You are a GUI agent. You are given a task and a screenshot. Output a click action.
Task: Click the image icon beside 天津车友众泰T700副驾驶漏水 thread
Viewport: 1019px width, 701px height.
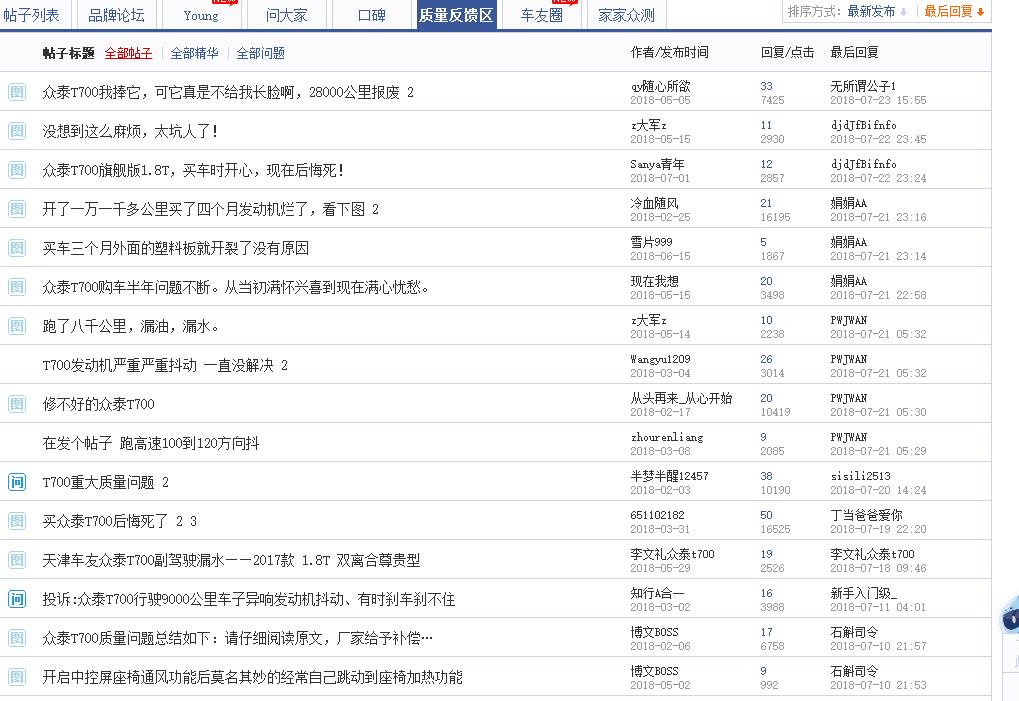16,561
